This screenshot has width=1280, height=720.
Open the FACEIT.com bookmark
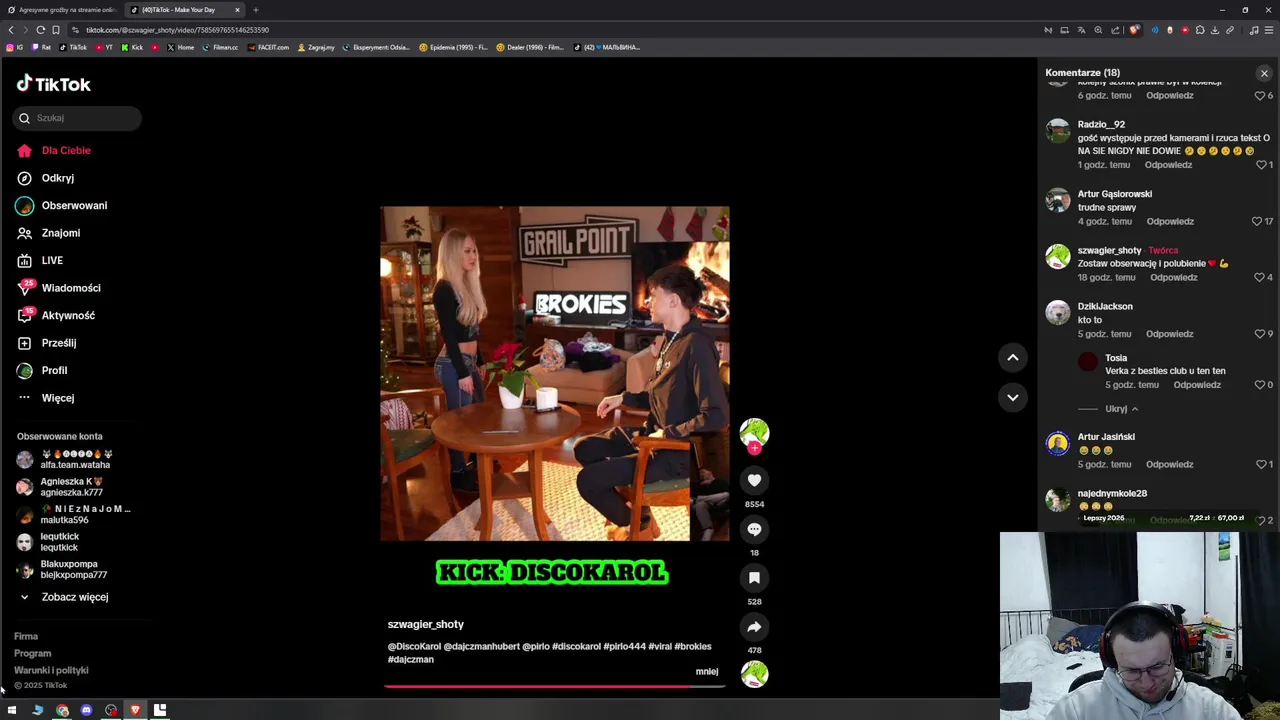pyautogui.click(x=268, y=47)
